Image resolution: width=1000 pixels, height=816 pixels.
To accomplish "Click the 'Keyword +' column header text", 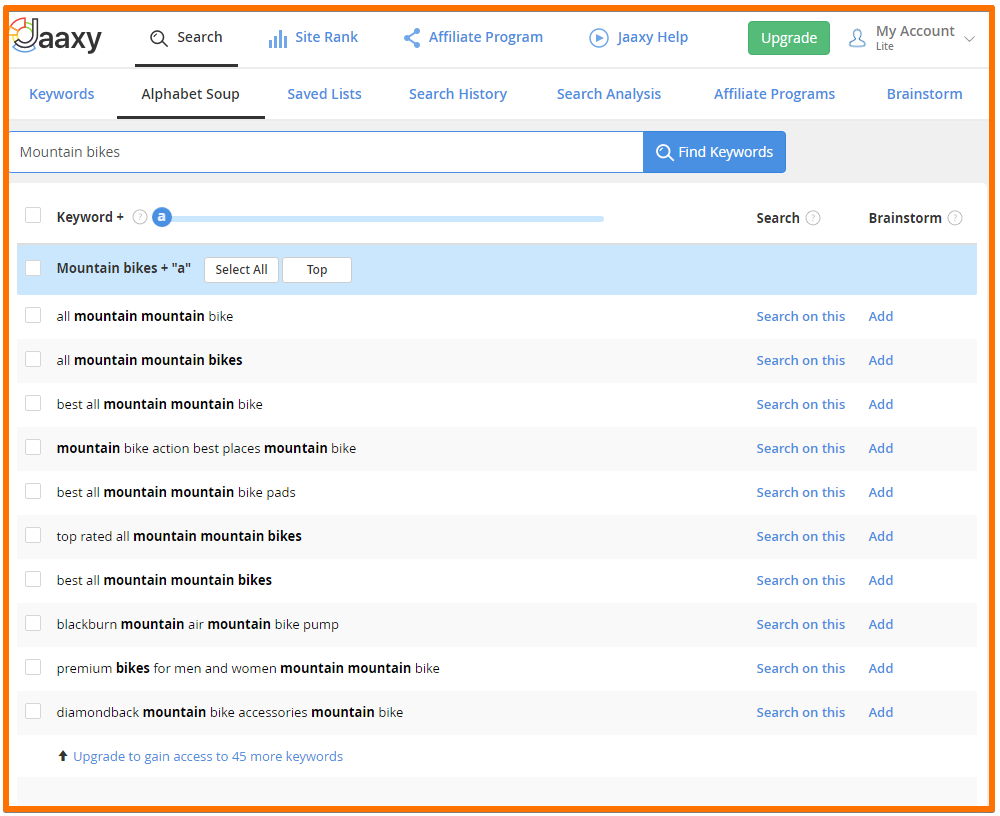I will pyautogui.click(x=90, y=218).
